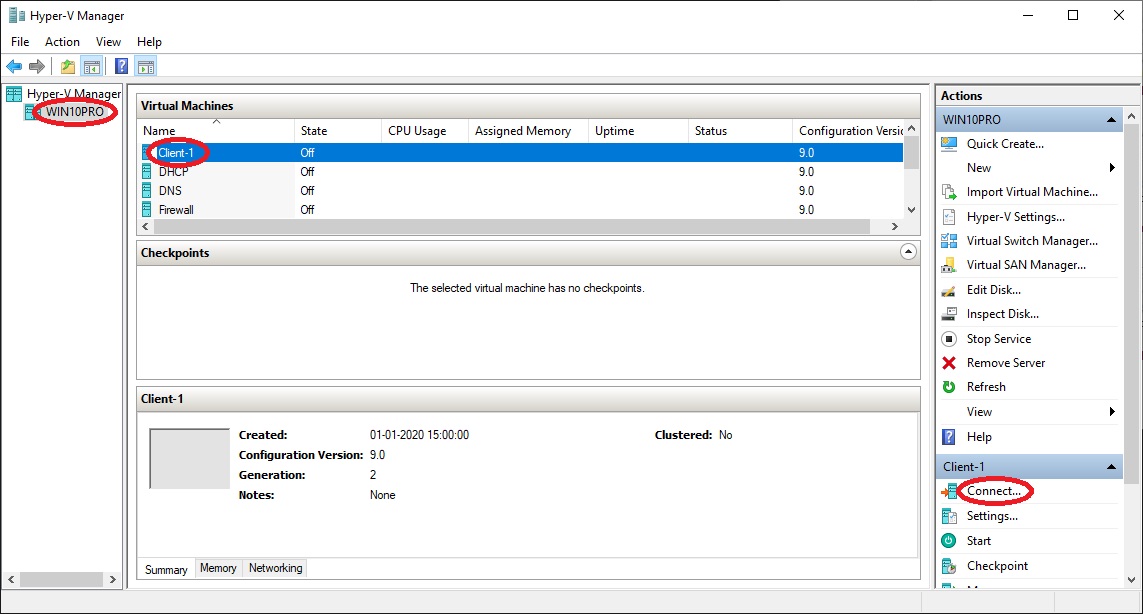Click the Virtual Machines list scroll-up arrow

pos(911,128)
